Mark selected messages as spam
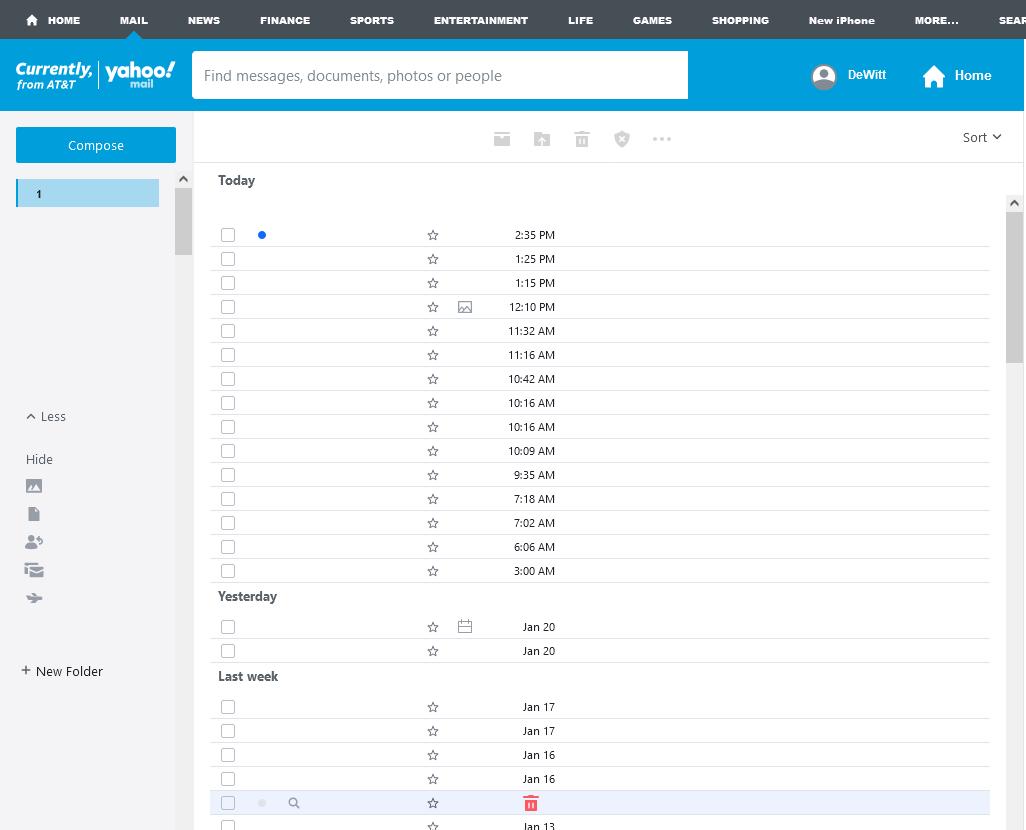 point(622,139)
